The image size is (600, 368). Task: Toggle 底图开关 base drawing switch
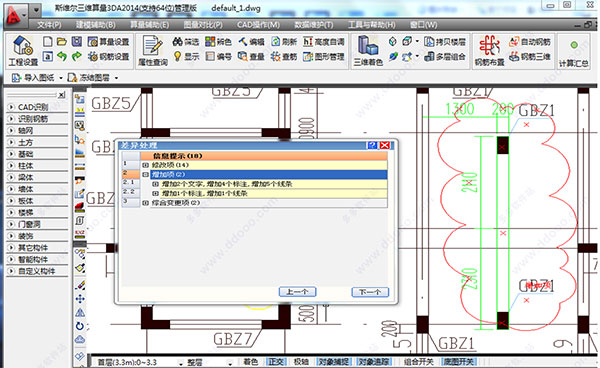[458, 361]
